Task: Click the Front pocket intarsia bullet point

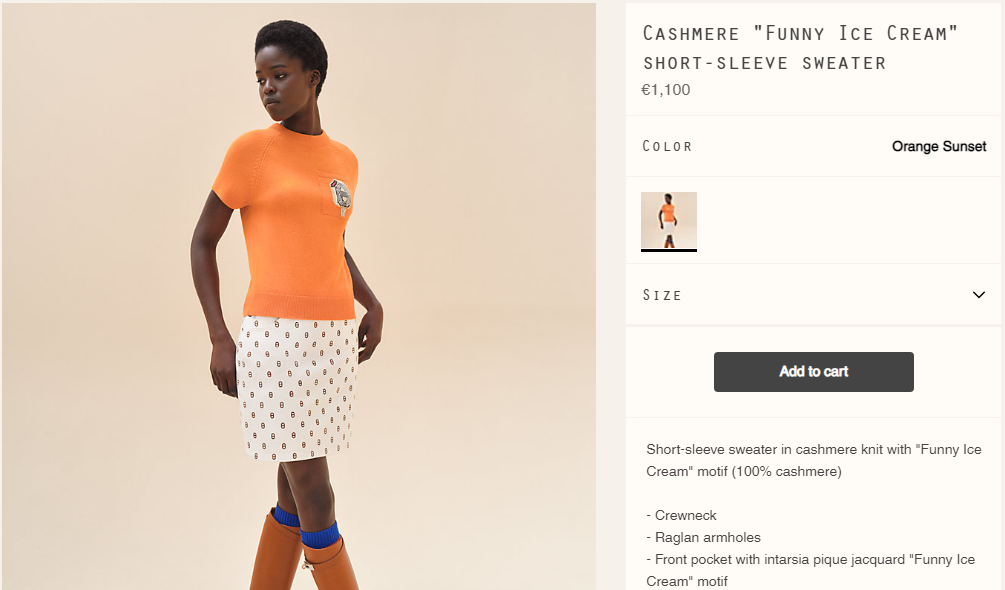Action: [810, 570]
